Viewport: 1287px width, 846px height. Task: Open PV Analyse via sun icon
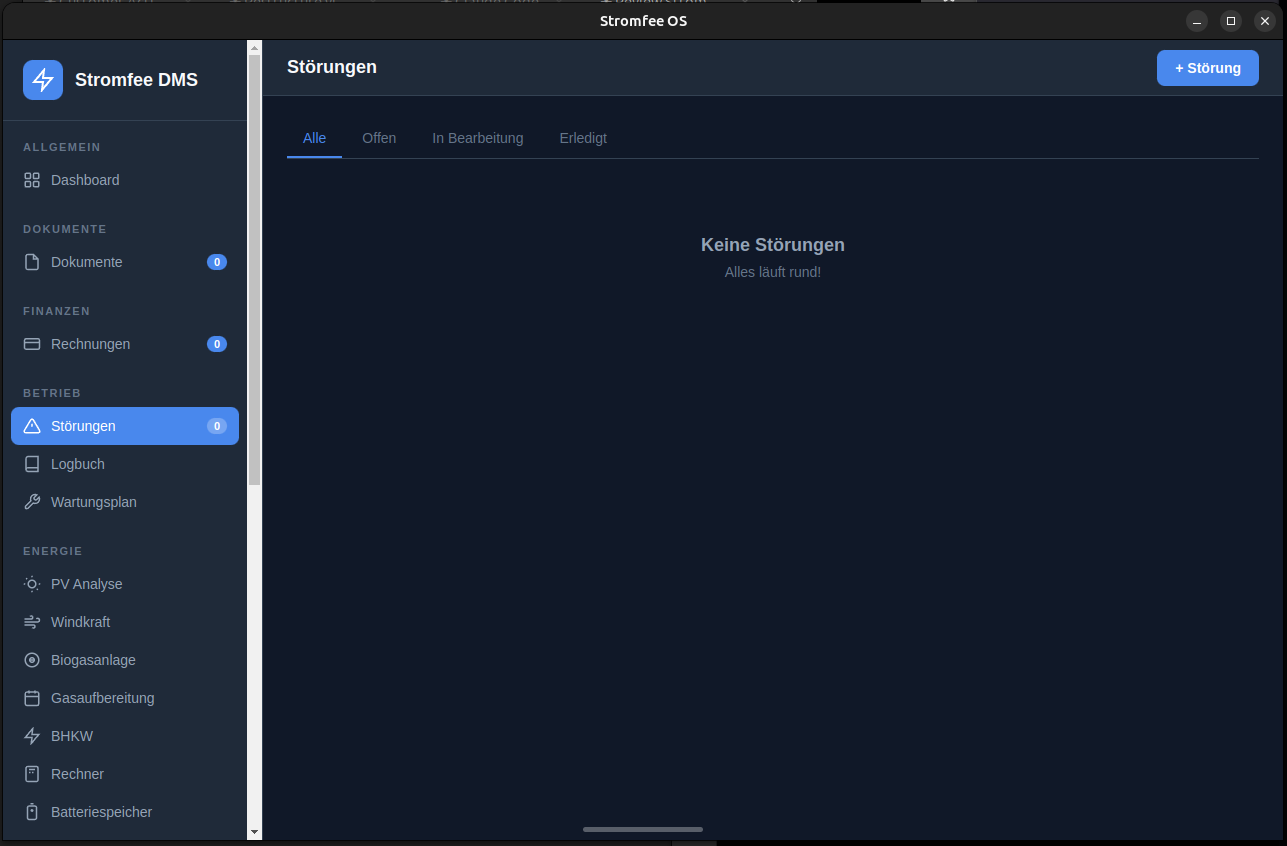coord(32,584)
